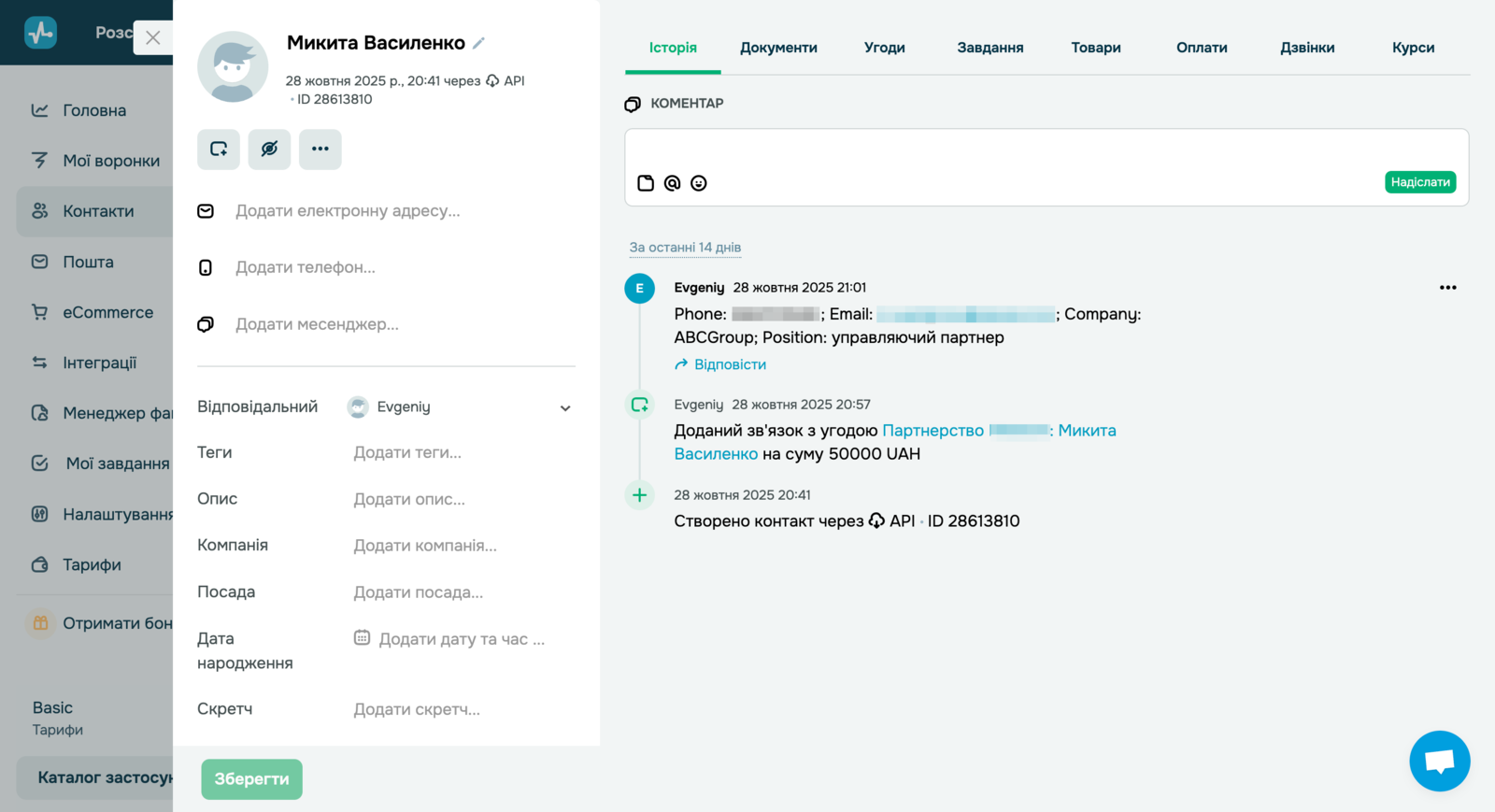Open the Завдання tab
The image size is (1495, 812).
(x=990, y=48)
